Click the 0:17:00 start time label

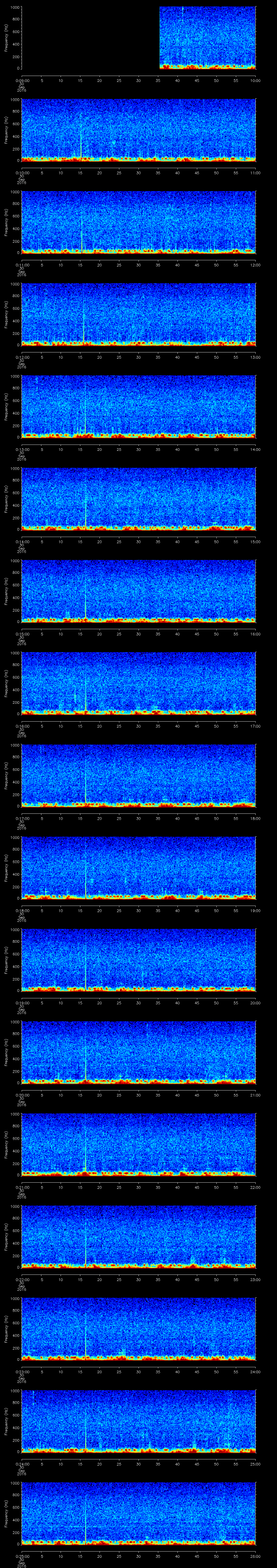pyautogui.click(x=22, y=818)
